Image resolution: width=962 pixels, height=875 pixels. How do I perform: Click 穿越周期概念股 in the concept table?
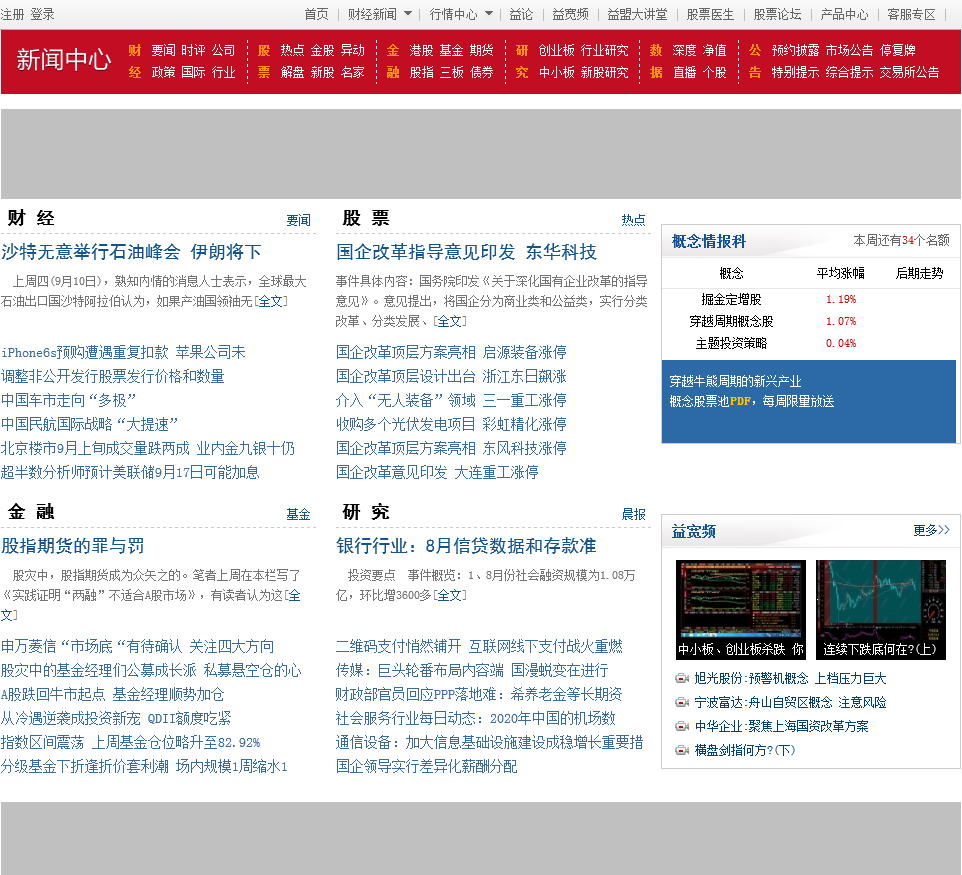(731, 322)
